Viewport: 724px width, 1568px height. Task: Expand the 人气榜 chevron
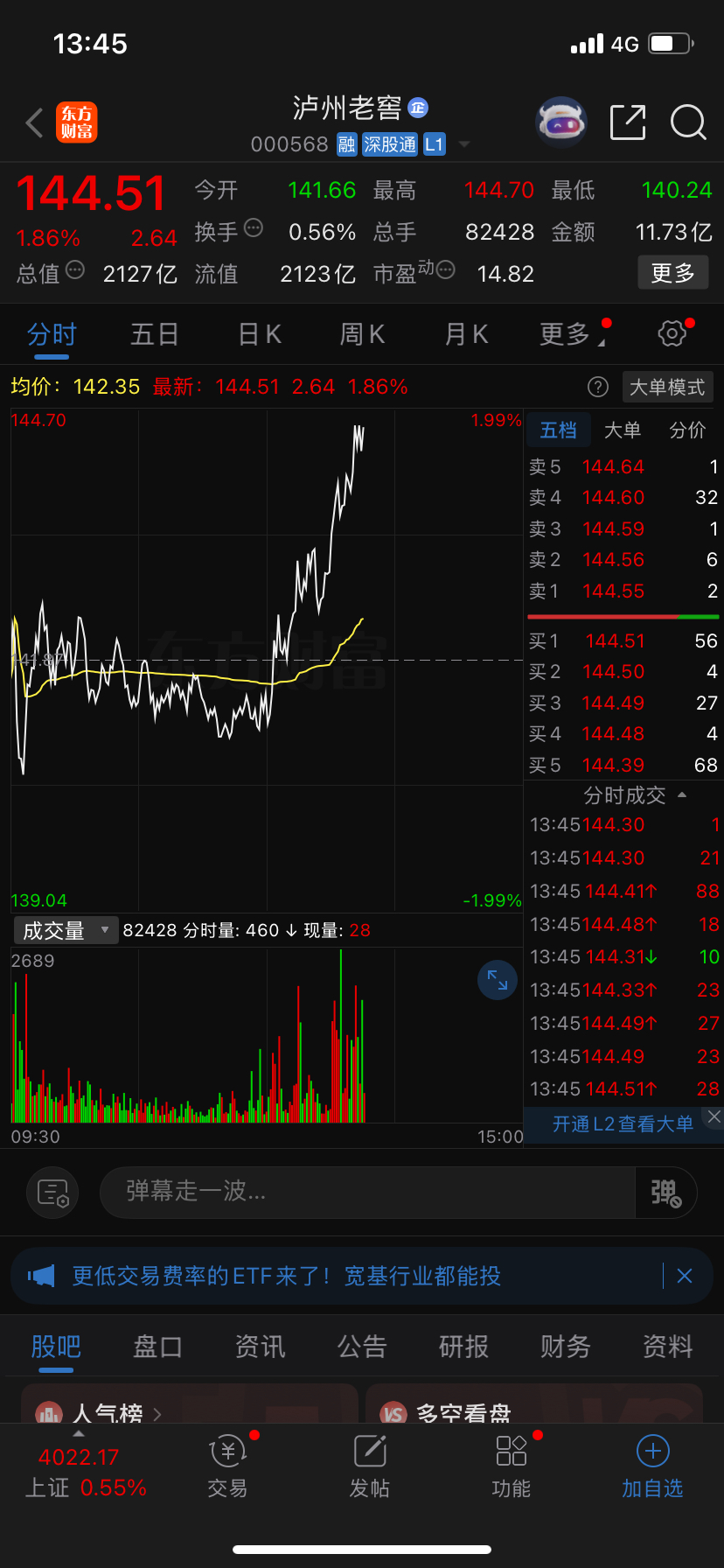pos(157,1413)
